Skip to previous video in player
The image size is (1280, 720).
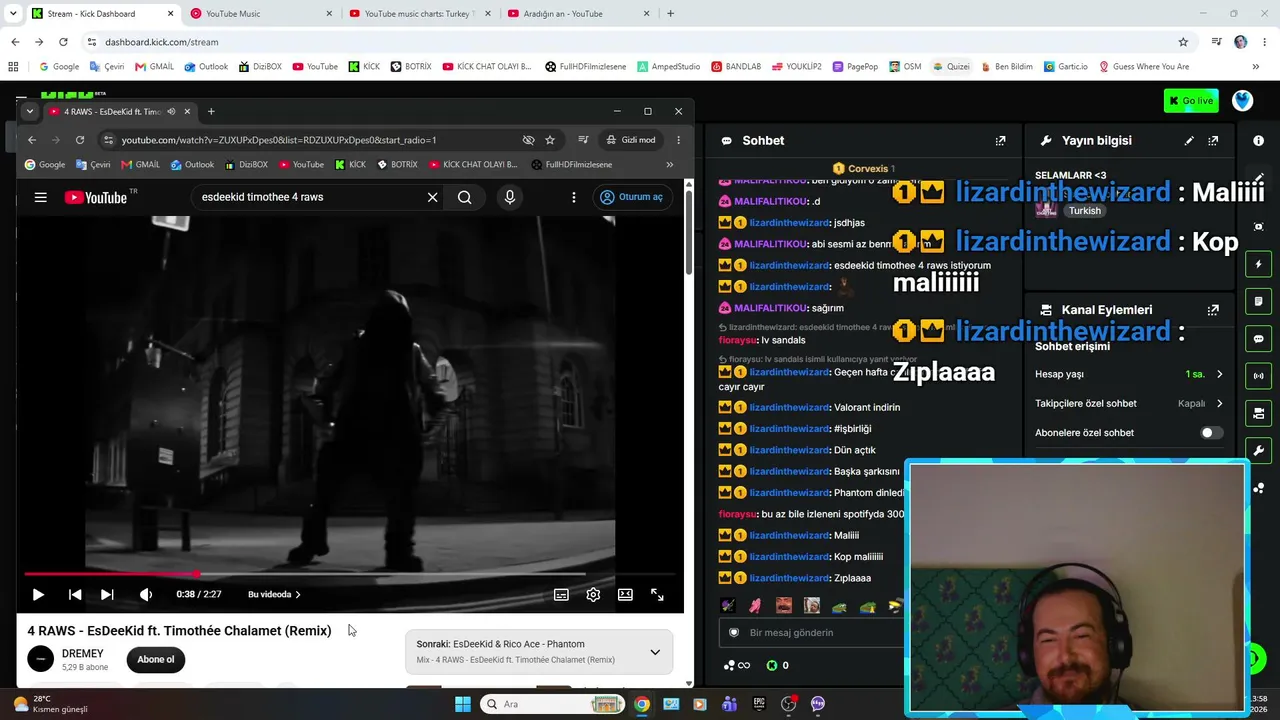pyautogui.click(x=75, y=594)
